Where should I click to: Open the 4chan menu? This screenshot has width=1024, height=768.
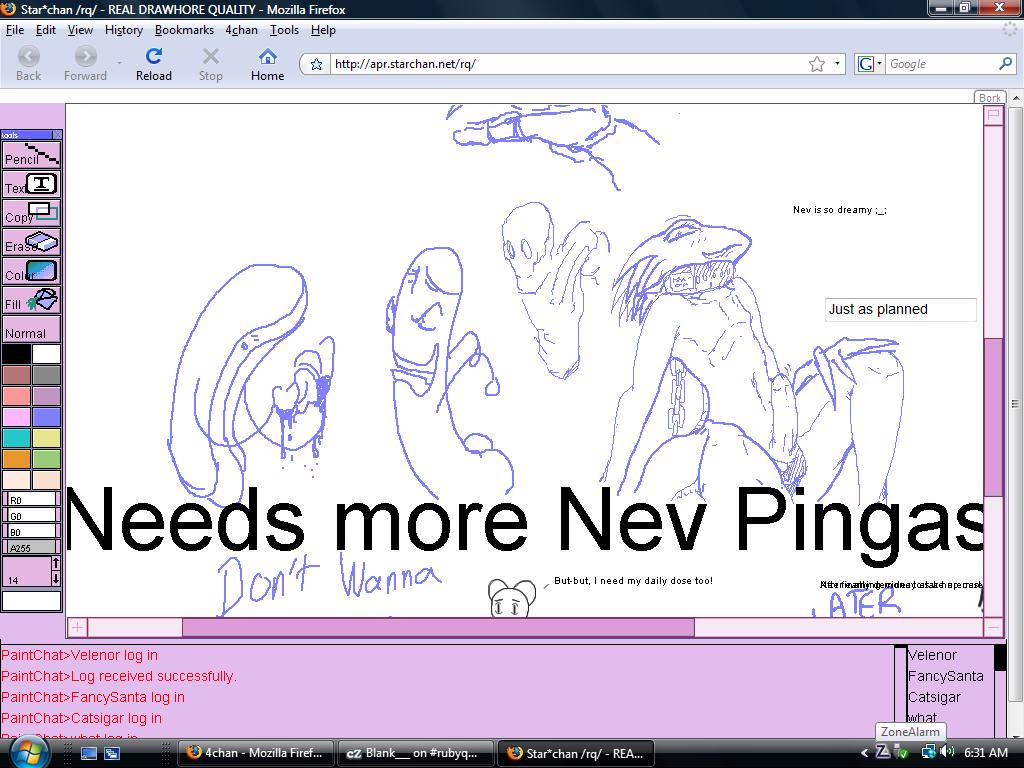tap(241, 30)
